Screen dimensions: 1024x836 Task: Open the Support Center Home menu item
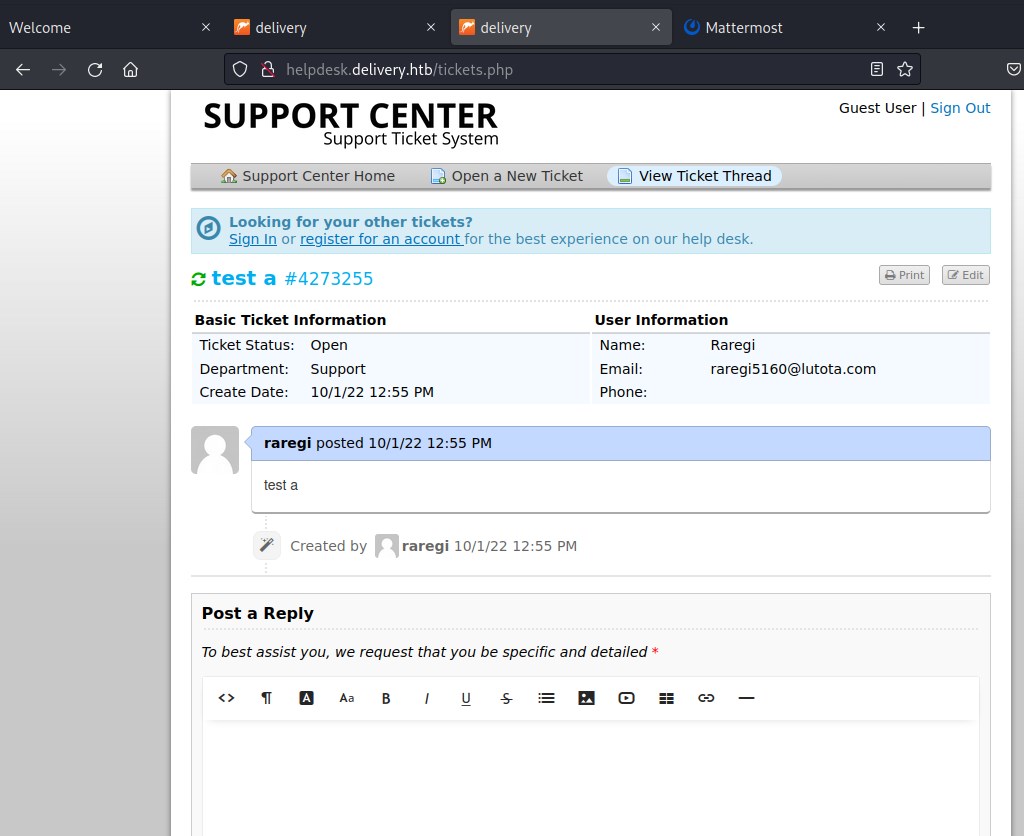(308, 176)
